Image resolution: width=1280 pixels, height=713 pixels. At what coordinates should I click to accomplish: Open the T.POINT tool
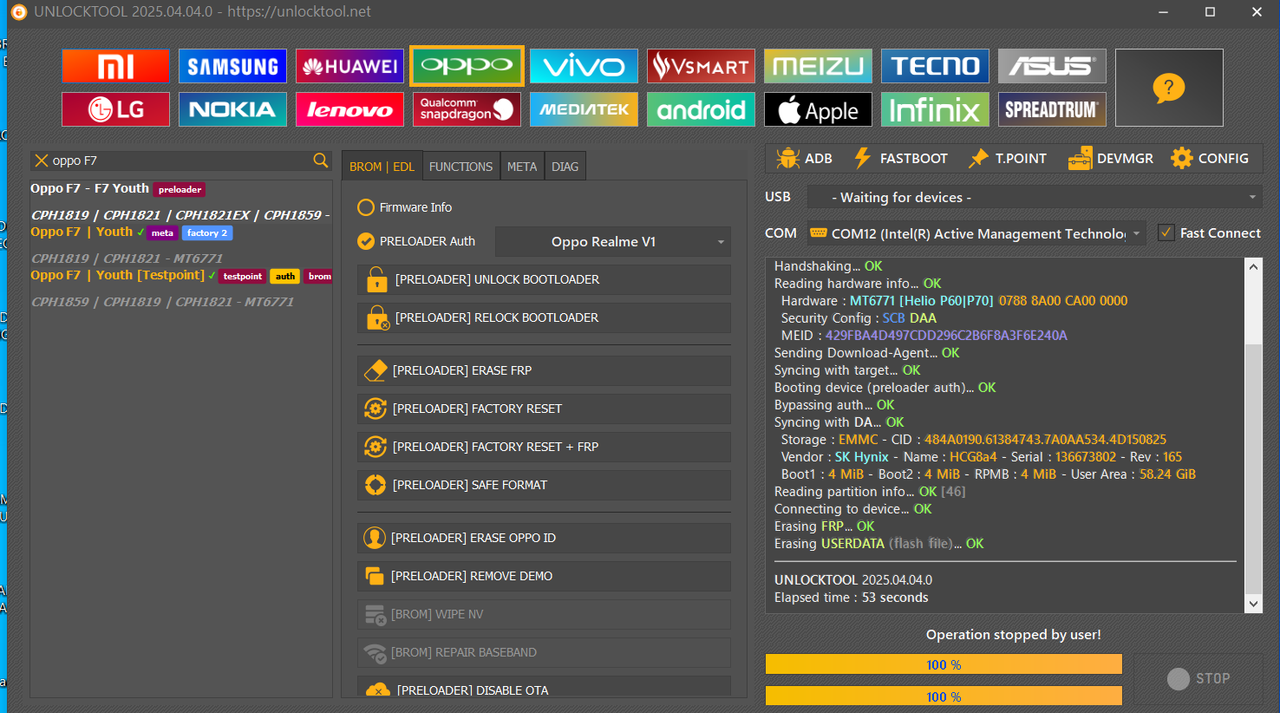tap(1007, 158)
